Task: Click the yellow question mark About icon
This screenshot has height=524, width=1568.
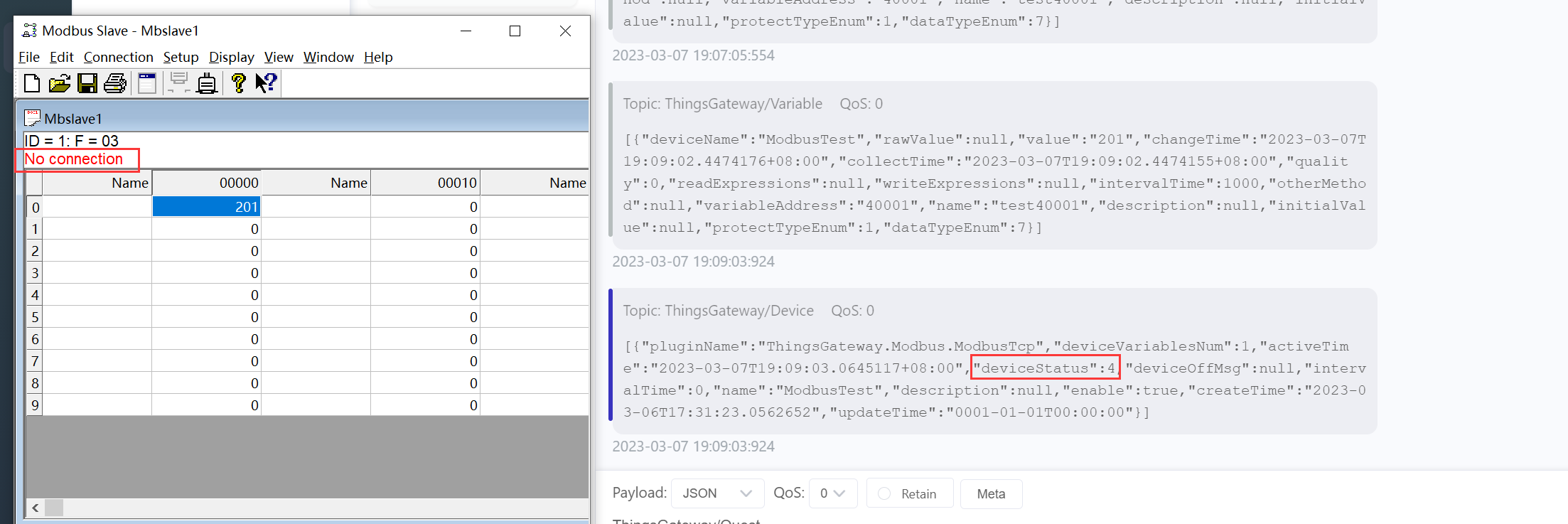Action: click(238, 84)
